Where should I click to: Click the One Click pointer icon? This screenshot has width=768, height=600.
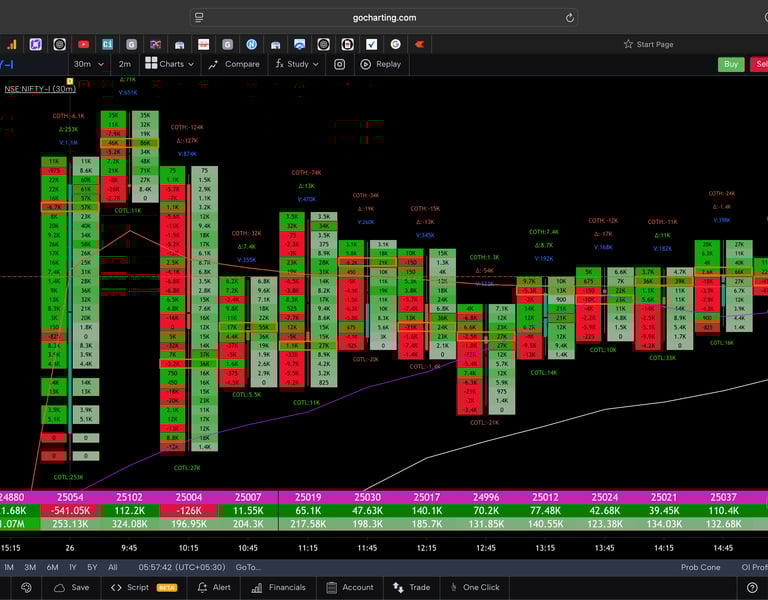point(454,587)
